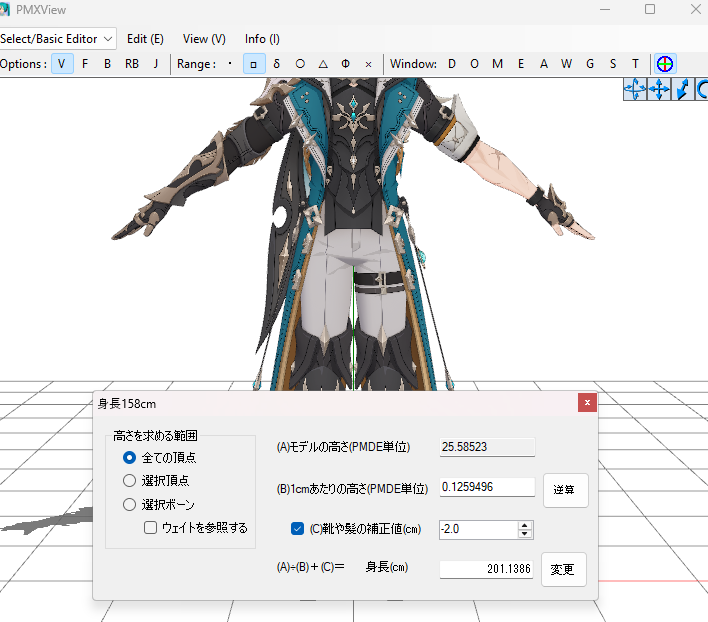
Task: Open the Select/Basic Editor dropdown
Action: coord(57,39)
